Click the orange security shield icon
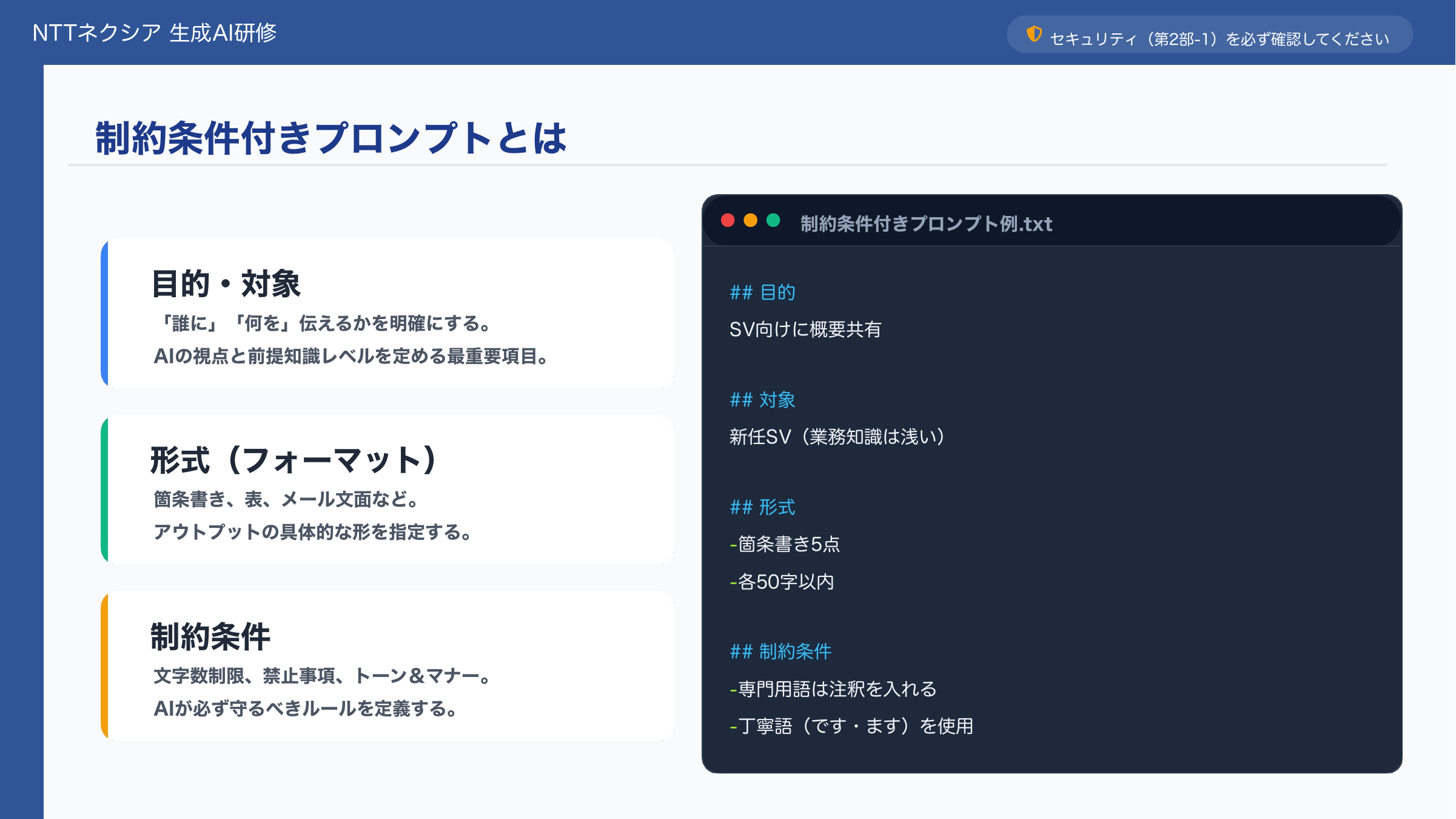 [x=1034, y=34]
